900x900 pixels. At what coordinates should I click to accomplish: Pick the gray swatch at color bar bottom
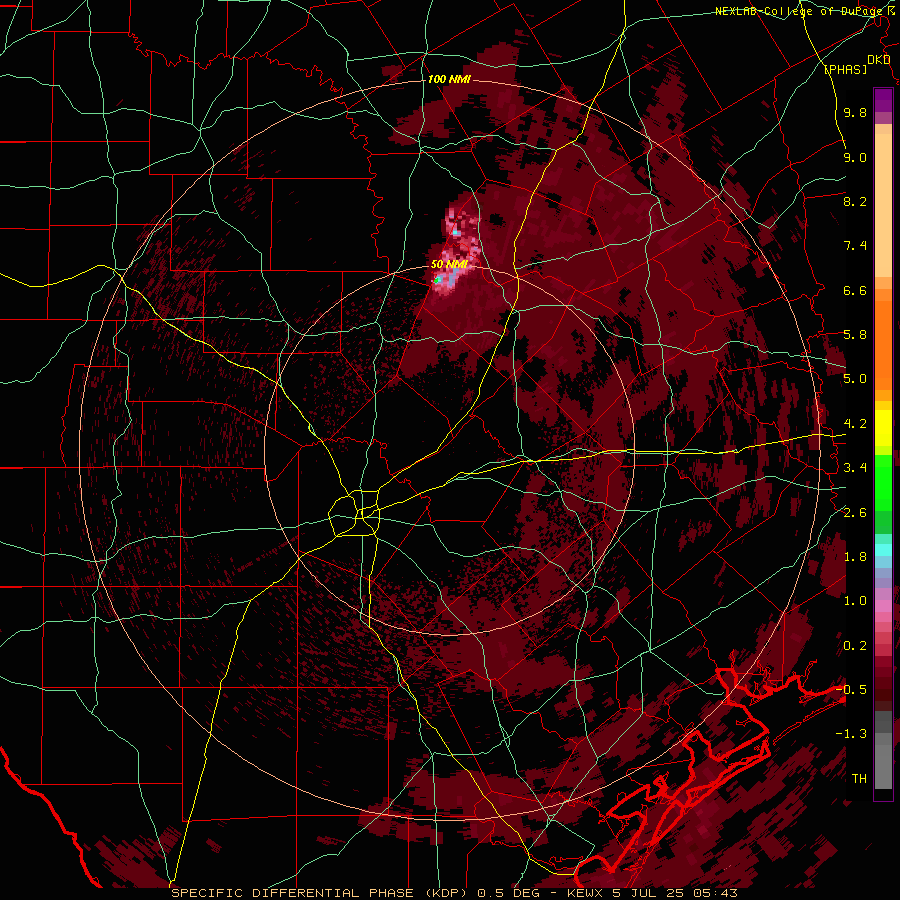click(883, 769)
